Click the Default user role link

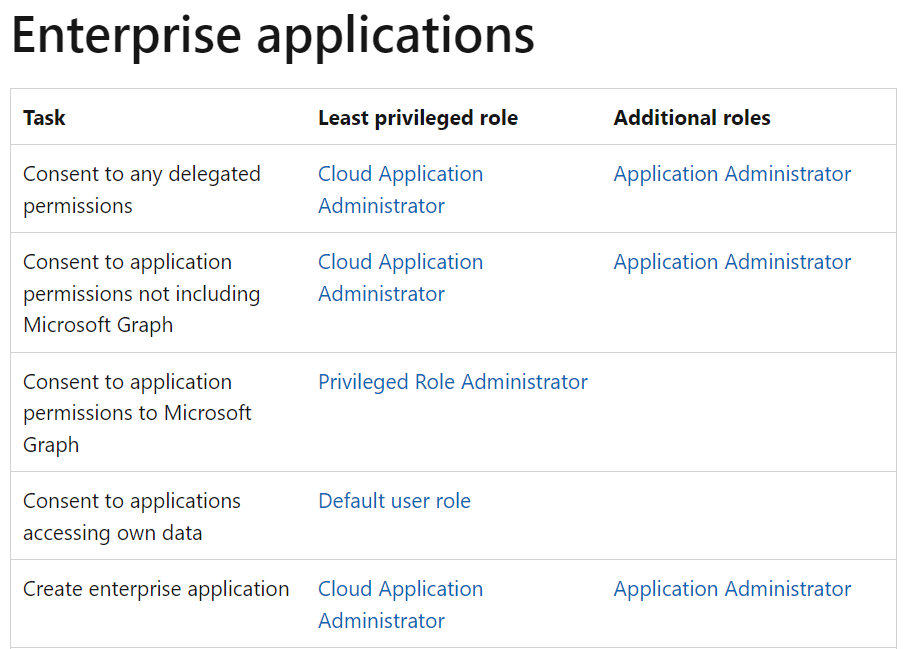394,500
